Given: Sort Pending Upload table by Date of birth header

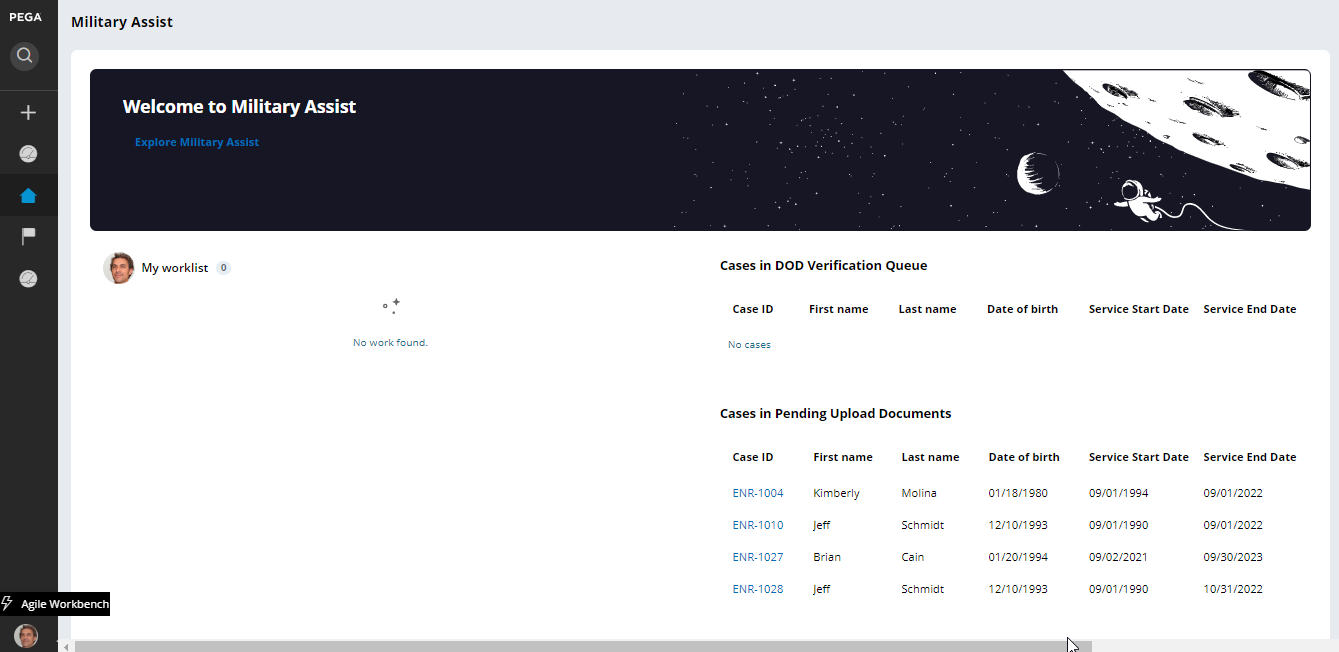Looking at the screenshot, I should pos(1024,457).
